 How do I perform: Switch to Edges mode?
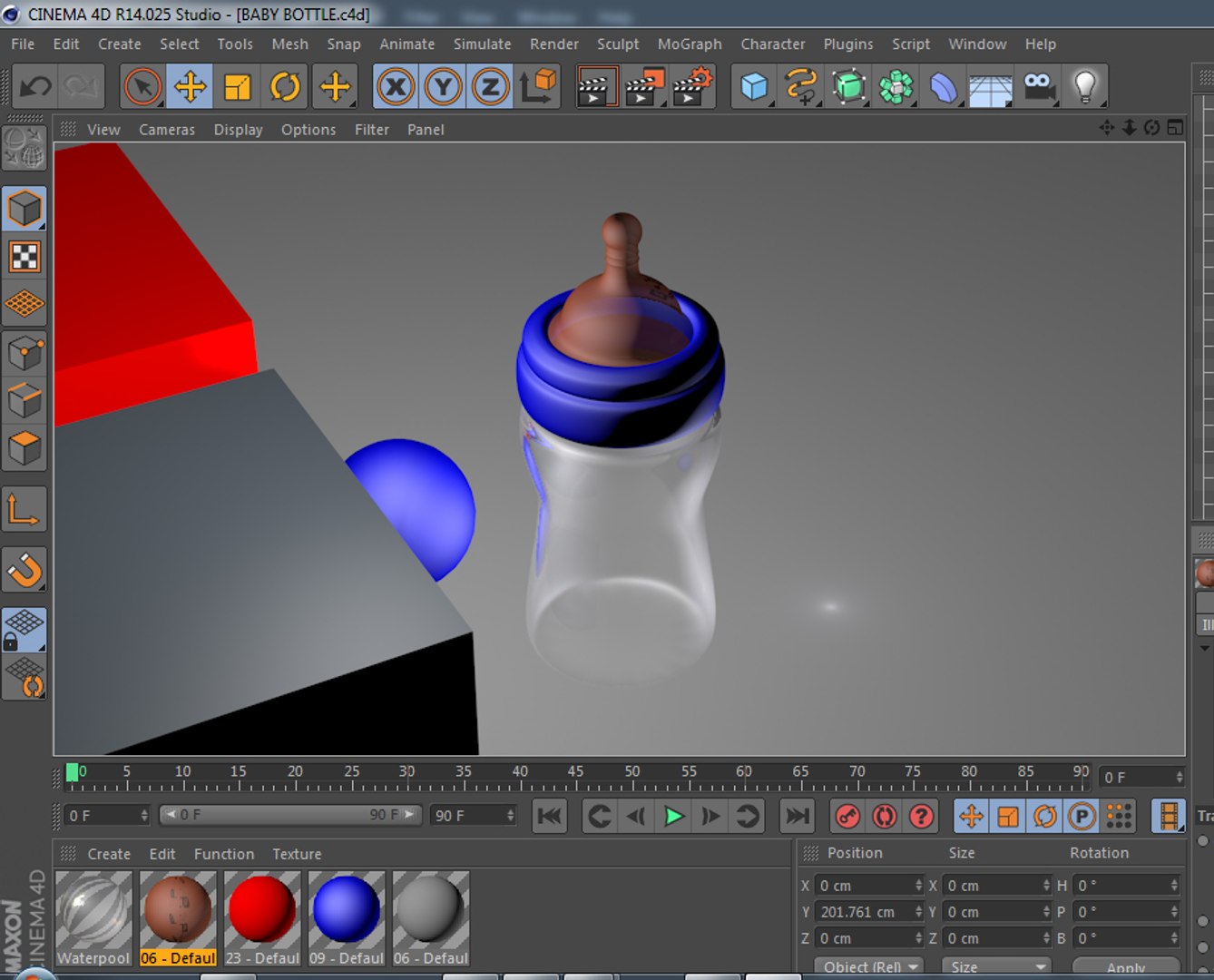(24, 400)
